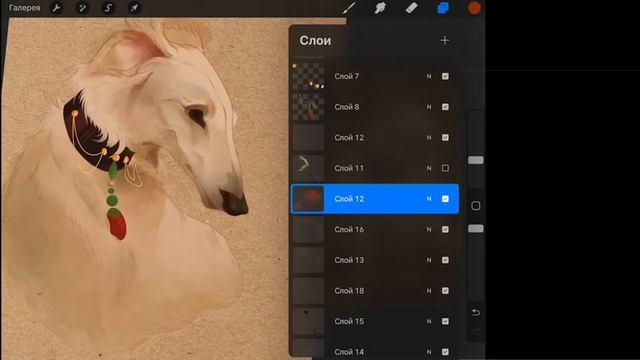Select layer name Слой 15

pyautogui.click(x=349, y=321)
